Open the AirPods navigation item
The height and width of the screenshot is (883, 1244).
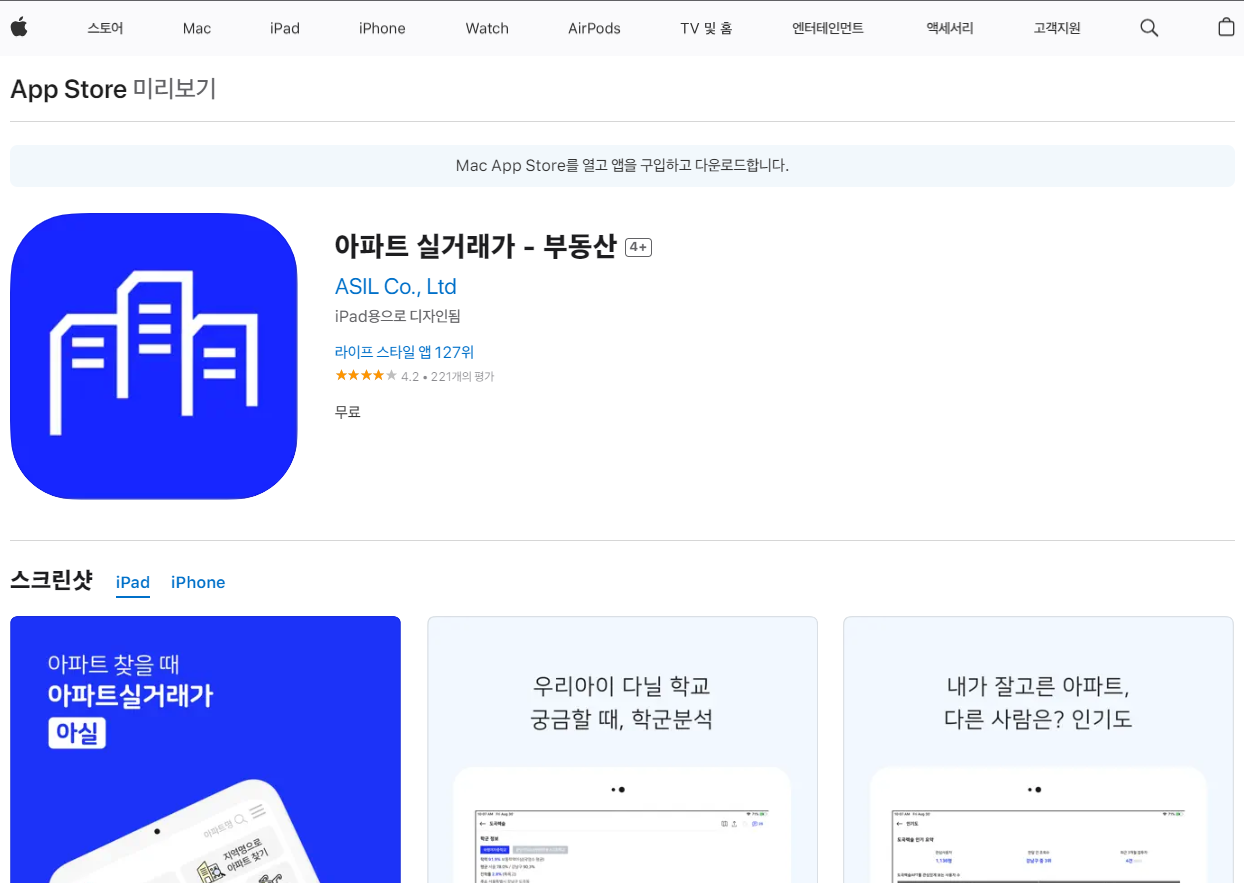[594, 28]
